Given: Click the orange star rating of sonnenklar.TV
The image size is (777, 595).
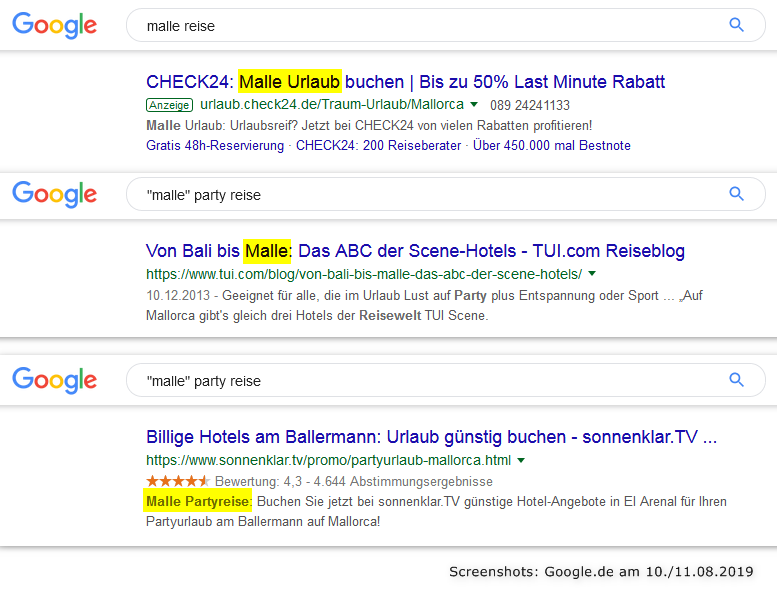Looking at the screenshot, I should [x=177, y=481].
